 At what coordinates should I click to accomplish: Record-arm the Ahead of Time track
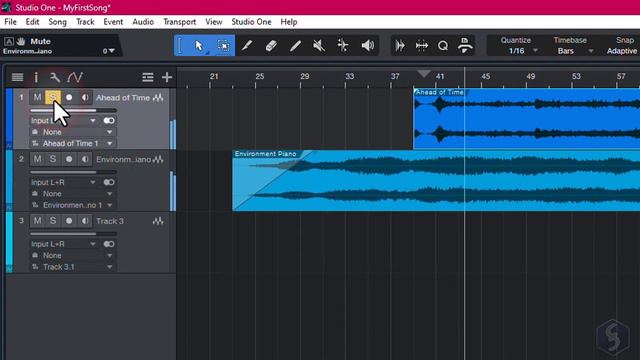[69, 98]
